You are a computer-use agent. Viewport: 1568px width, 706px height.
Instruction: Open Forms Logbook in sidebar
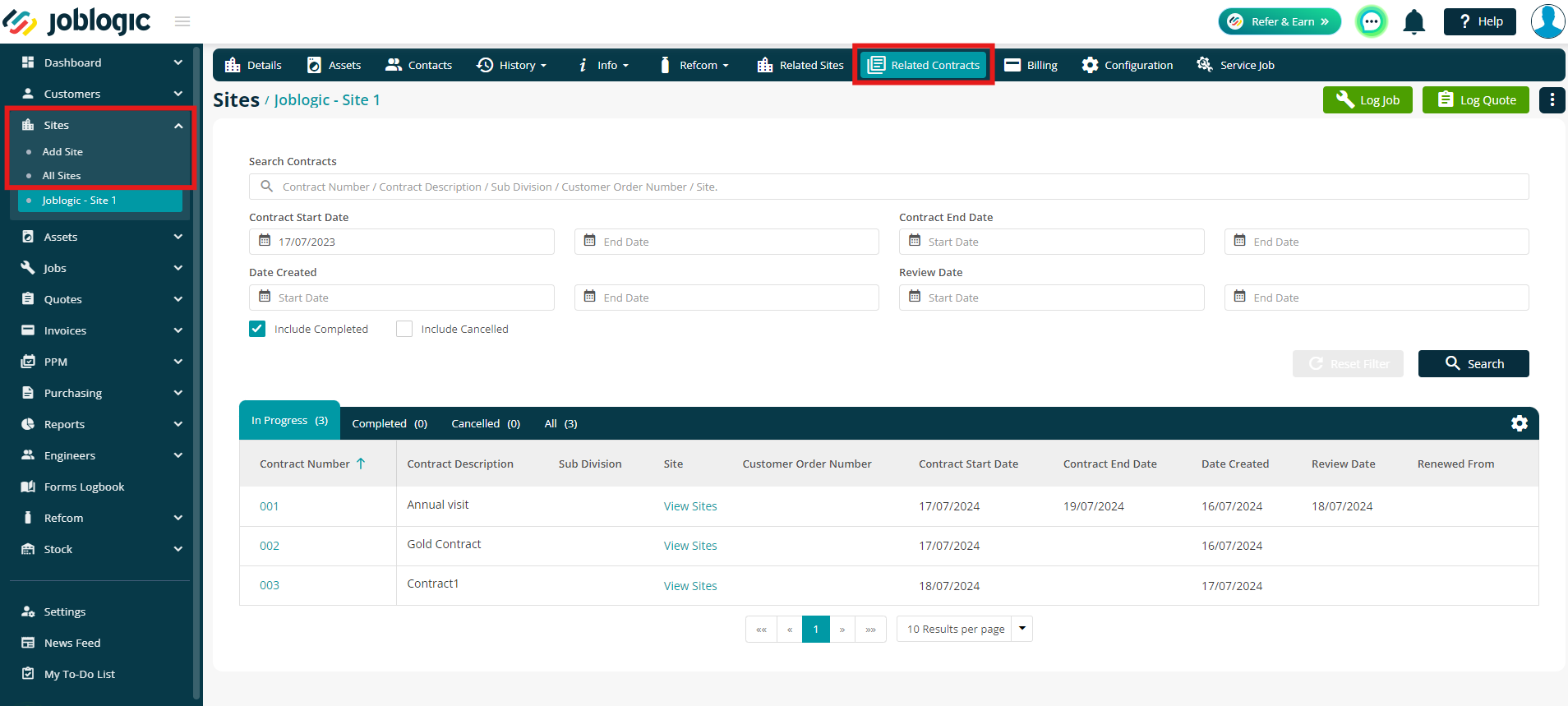(84, 487)
